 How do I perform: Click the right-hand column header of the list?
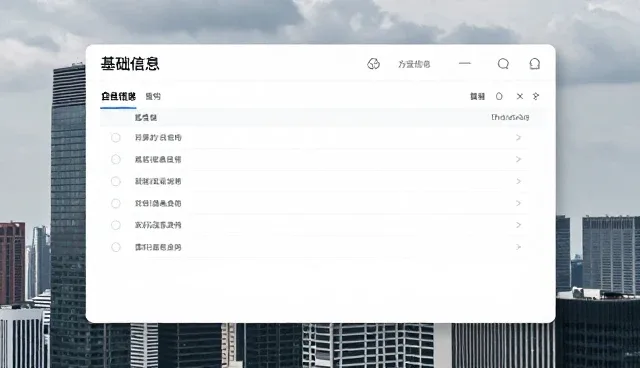pos(510,117)
